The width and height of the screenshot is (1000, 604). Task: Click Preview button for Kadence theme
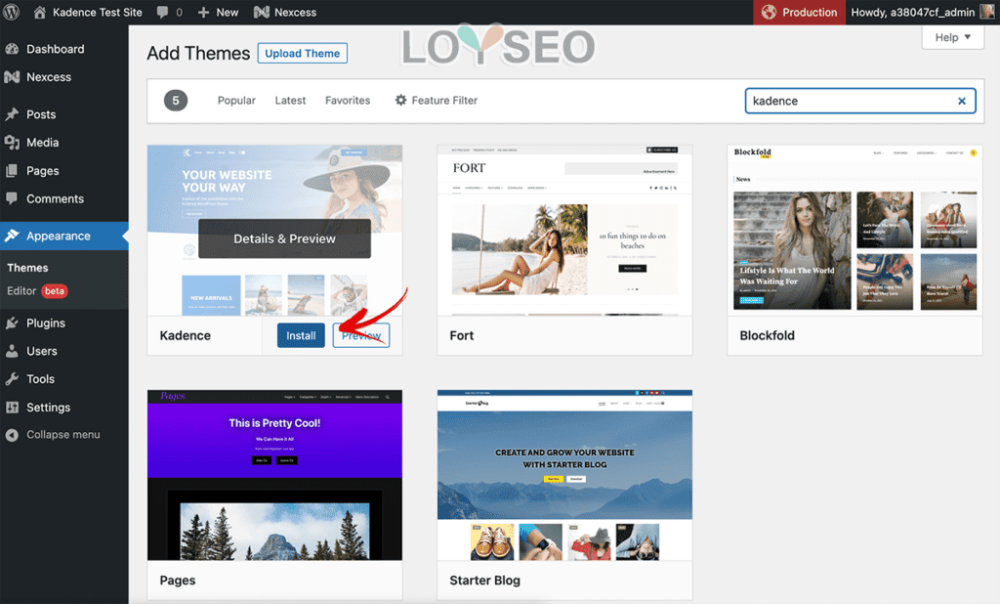361,335
